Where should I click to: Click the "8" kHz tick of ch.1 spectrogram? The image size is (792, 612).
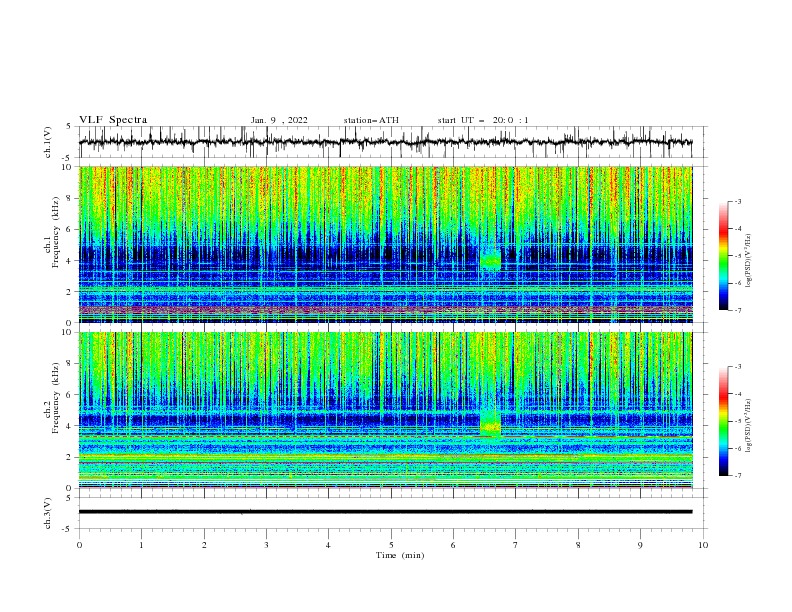(71, 198)
